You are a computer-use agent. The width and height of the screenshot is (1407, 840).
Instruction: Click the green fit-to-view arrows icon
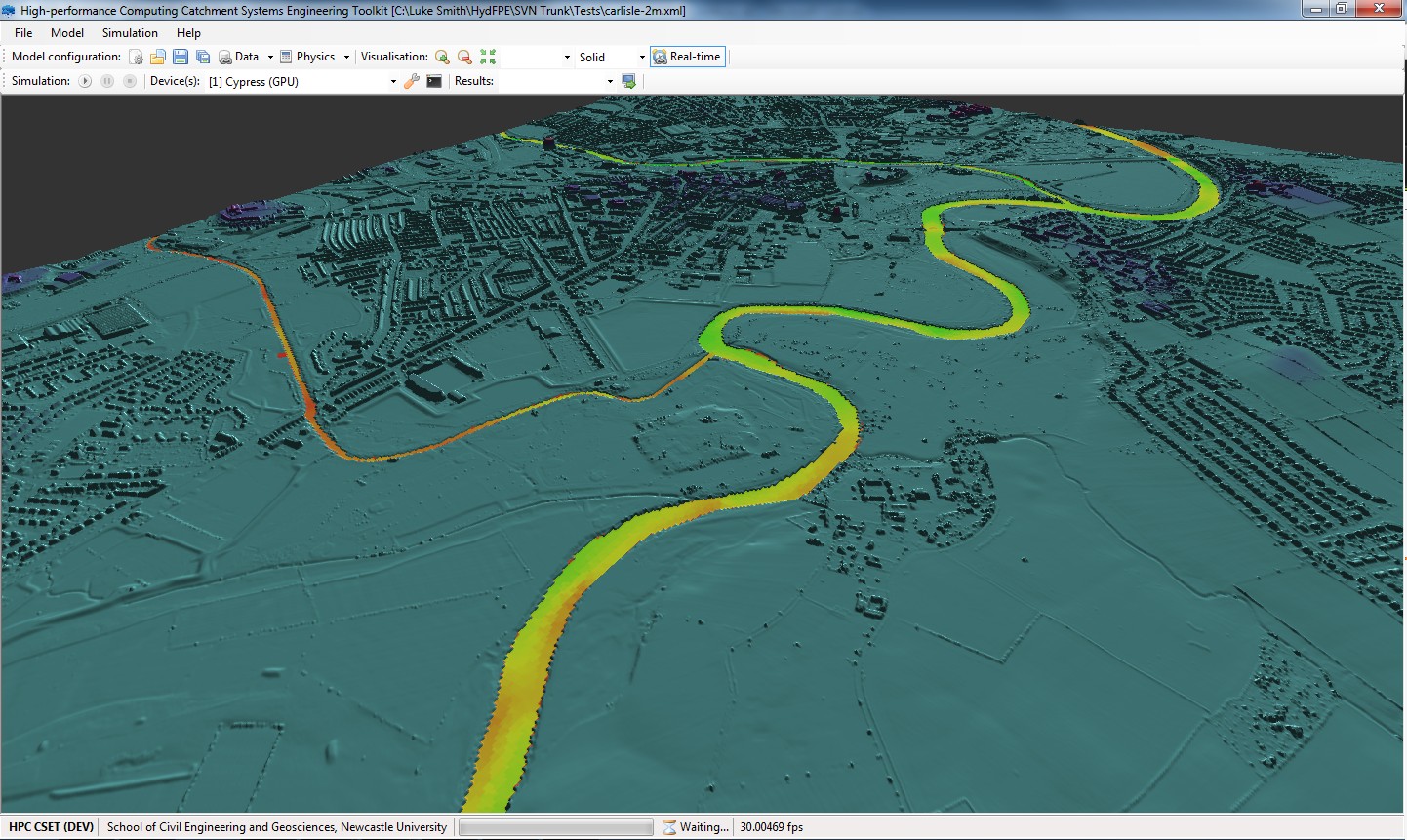click(488, 58)
